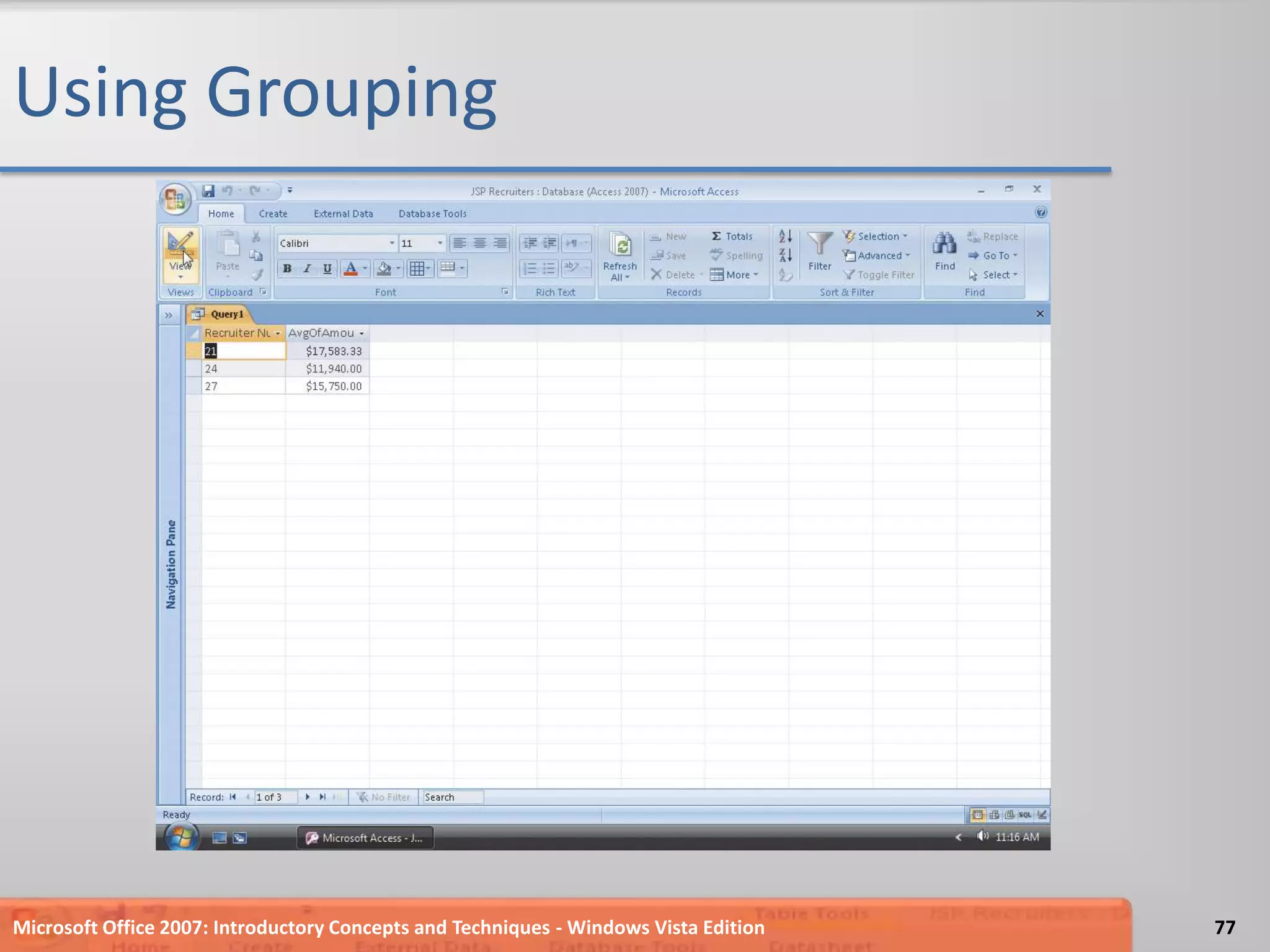Click the next record navigation arrow

point(308,797)
